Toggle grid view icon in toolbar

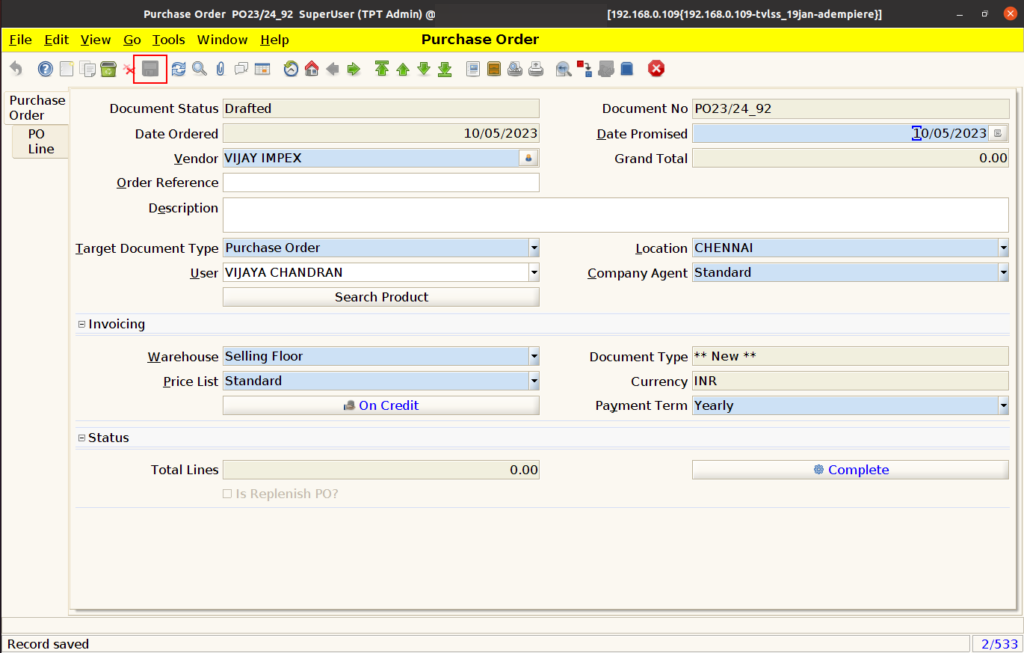262,69
